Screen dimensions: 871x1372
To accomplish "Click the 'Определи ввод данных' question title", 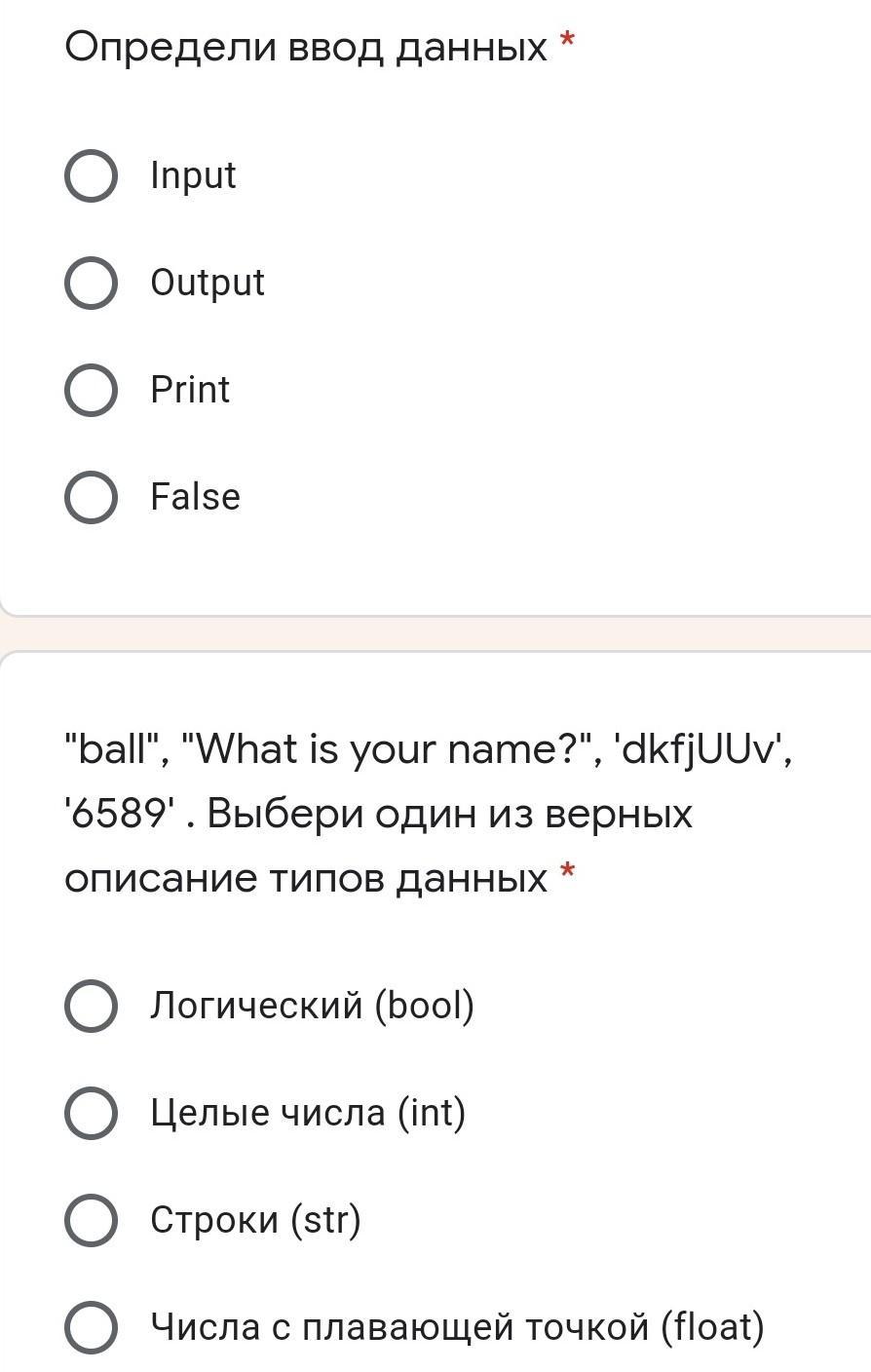I will 306,47.
